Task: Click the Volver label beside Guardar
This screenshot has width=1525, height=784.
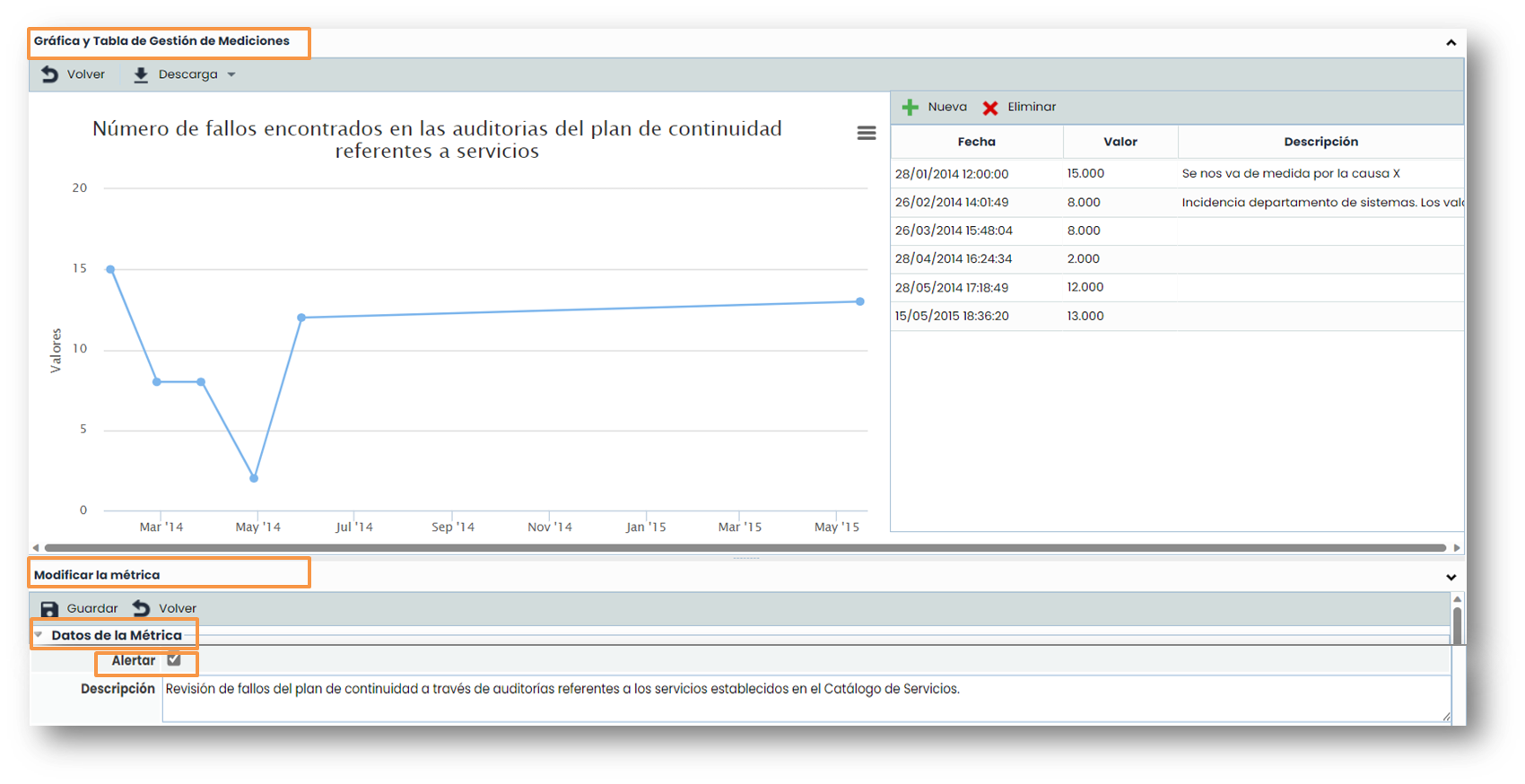Action: click(x=178, y=608)
